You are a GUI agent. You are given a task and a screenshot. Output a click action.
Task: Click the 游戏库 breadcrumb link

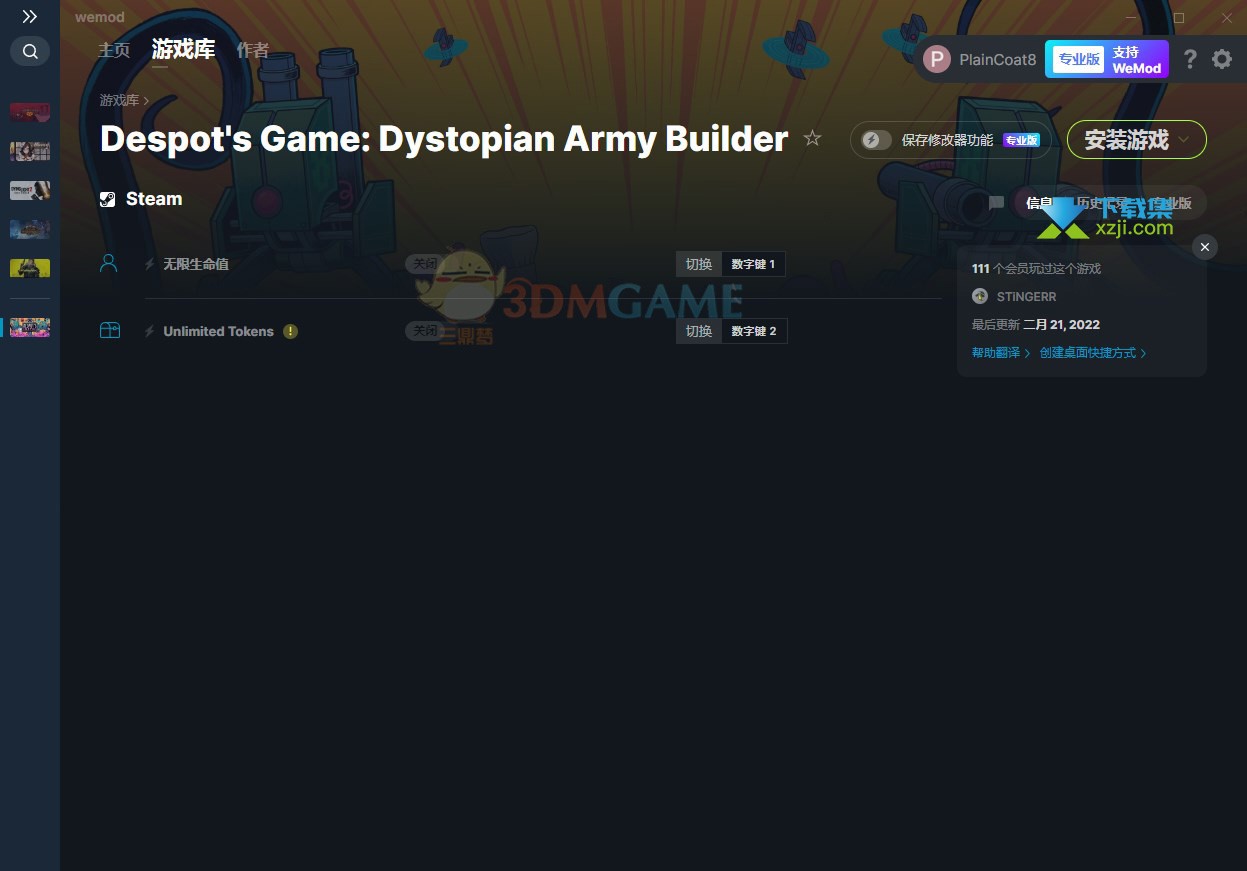119,100
